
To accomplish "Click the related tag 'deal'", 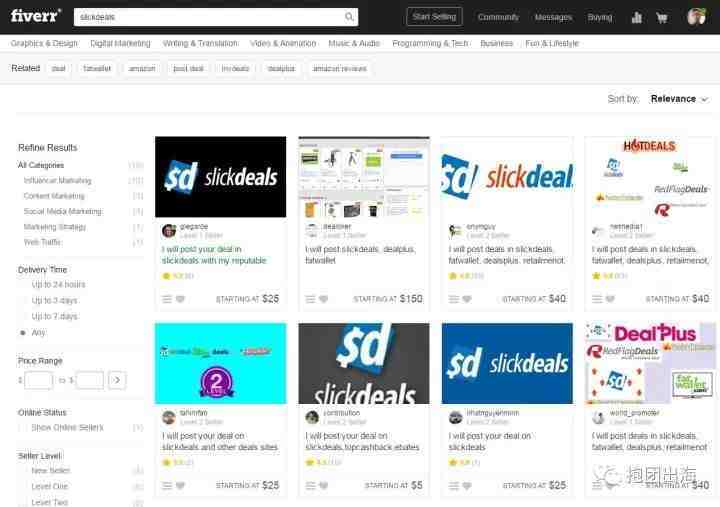I will pyautogui.click(x=58, y=68).
